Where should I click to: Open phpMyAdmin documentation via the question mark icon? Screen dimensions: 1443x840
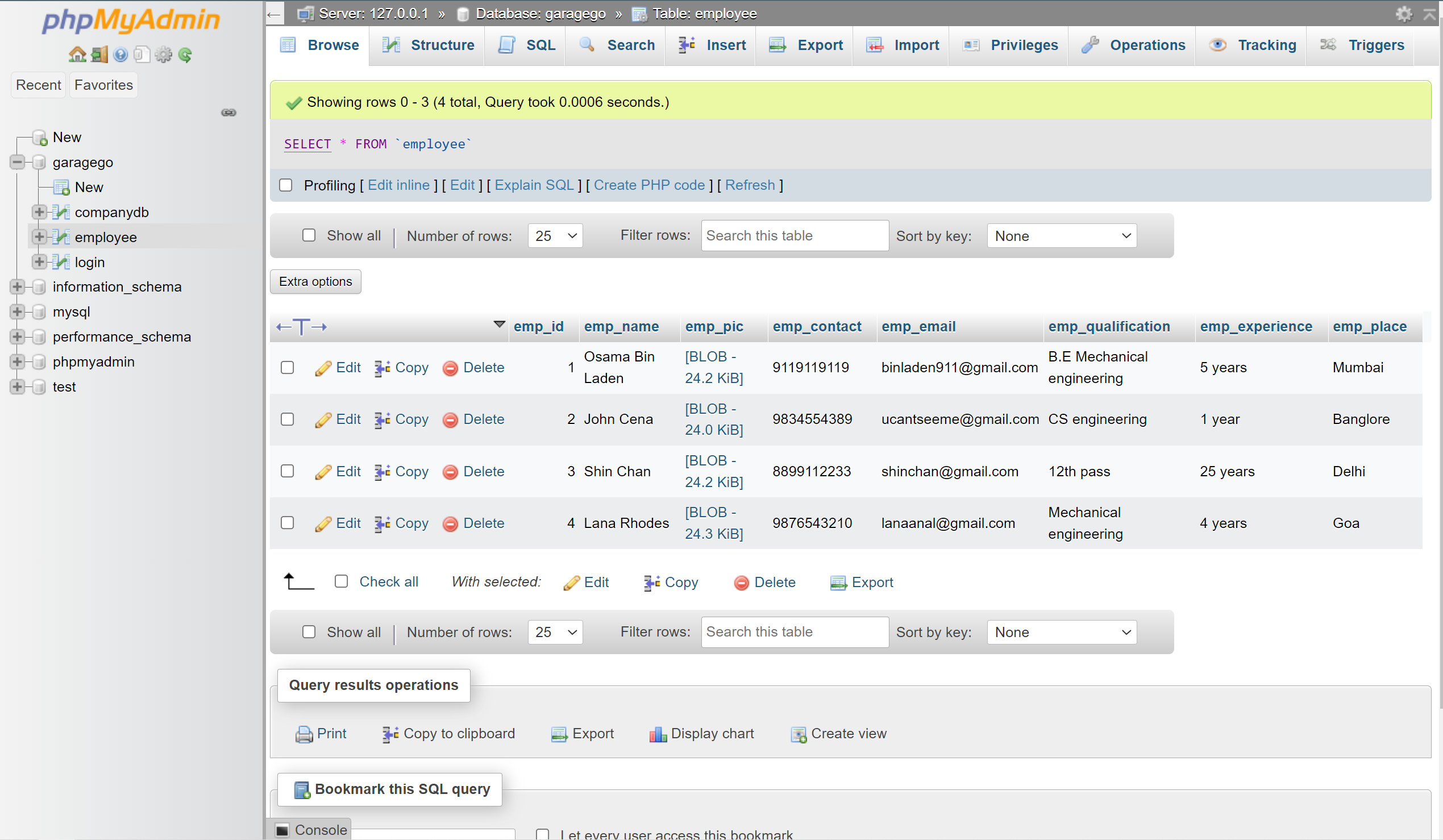point(120,55)
